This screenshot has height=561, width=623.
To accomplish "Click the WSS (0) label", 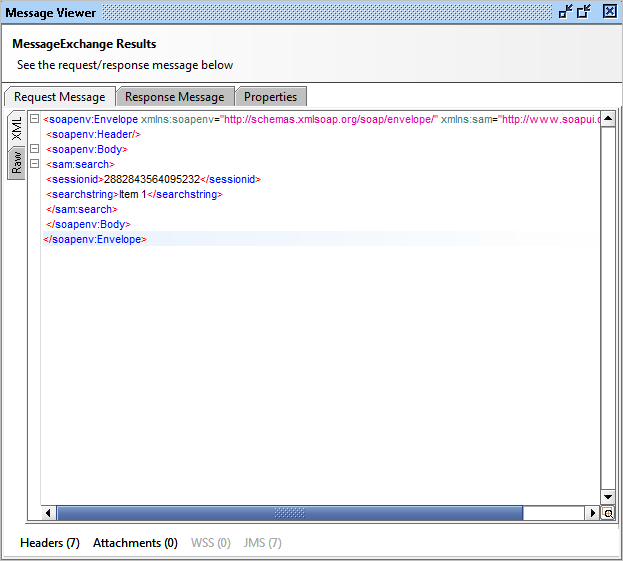I will click(211, 543).
